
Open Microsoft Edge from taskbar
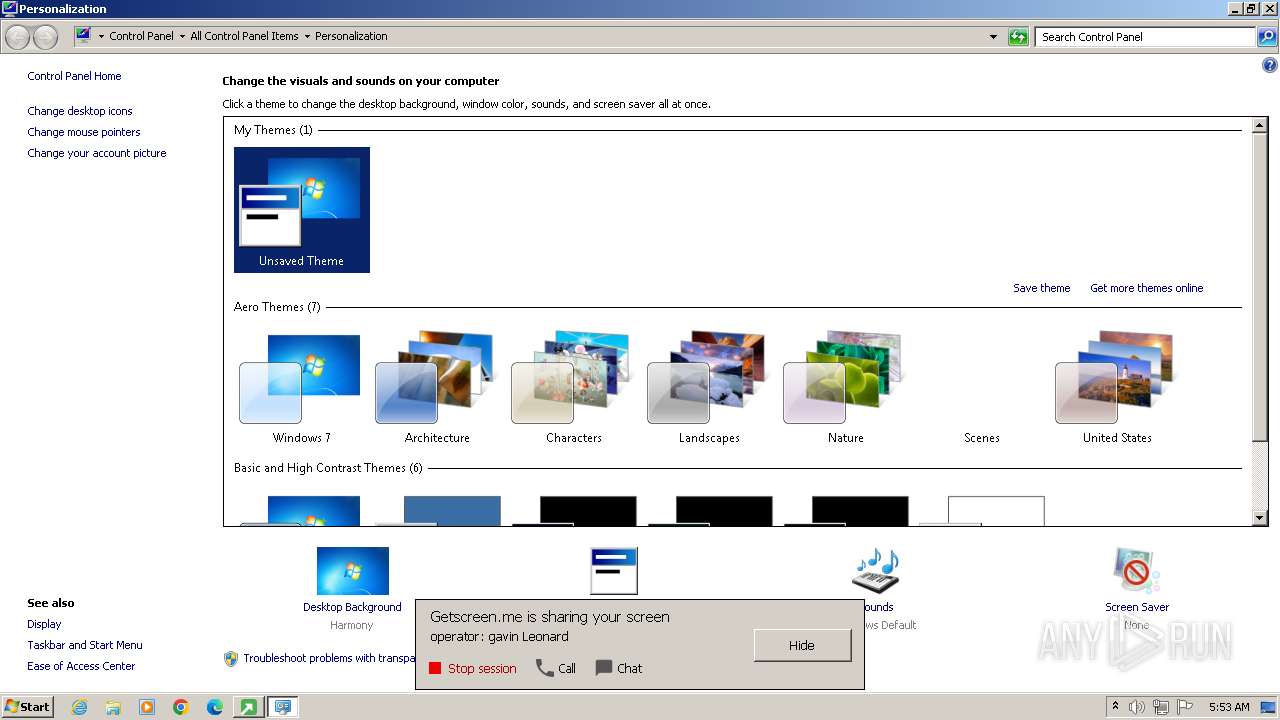[215, 707]
